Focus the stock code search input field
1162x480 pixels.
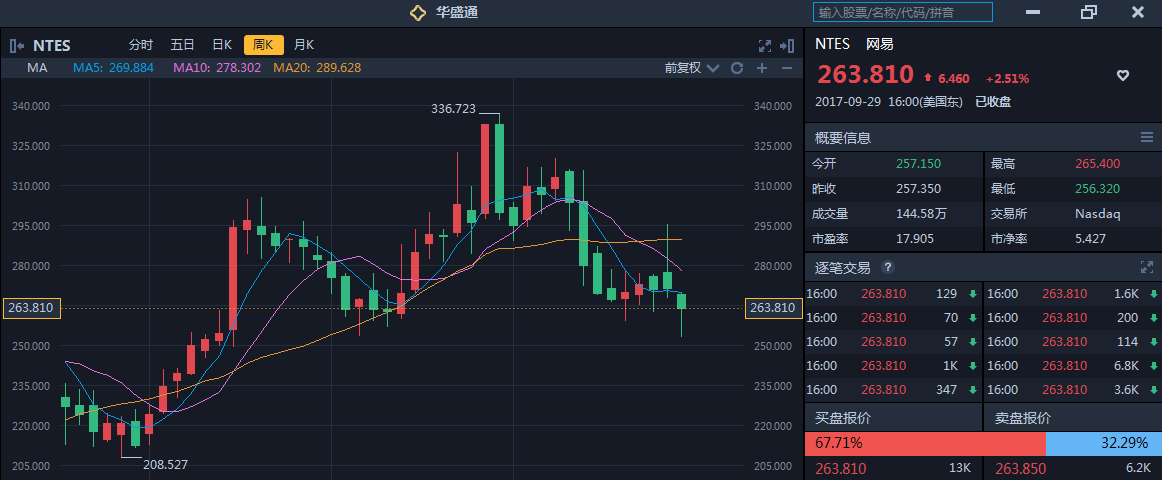click(x=903, y=12)
